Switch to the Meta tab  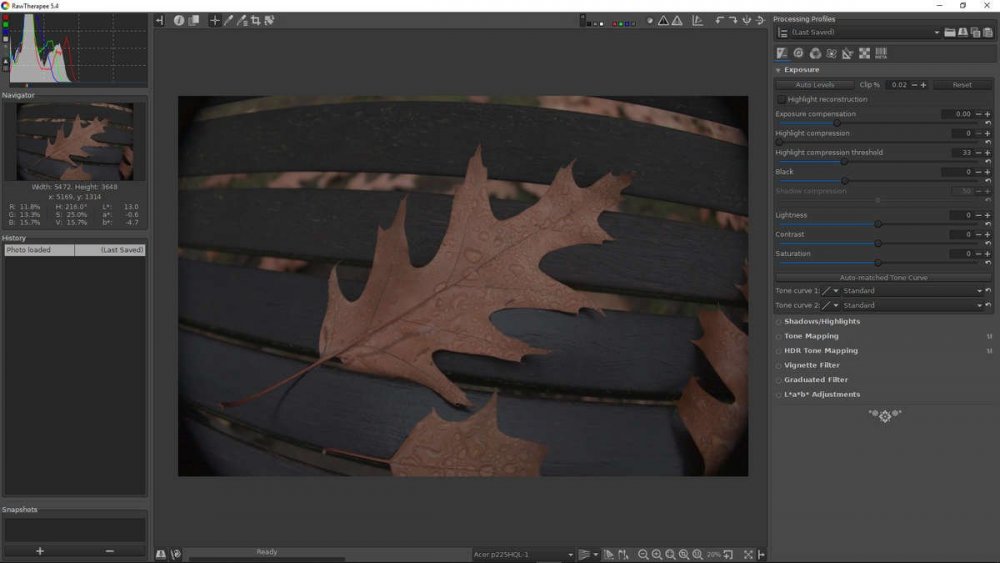click(x=881, y=53)
